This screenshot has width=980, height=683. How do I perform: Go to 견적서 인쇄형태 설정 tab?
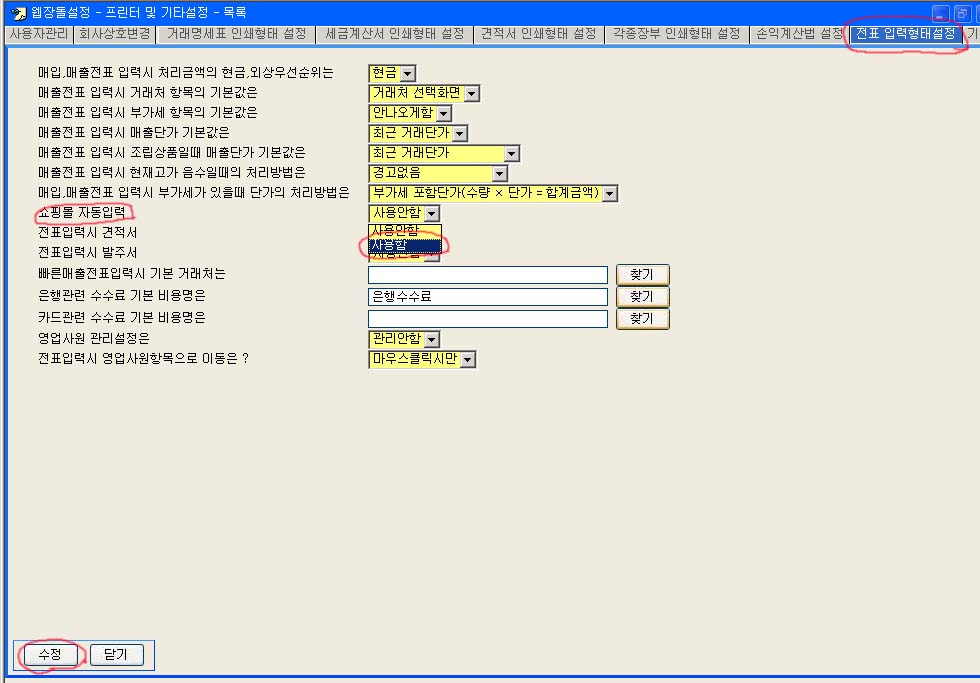pyautogui.click(x=538, y=34)
